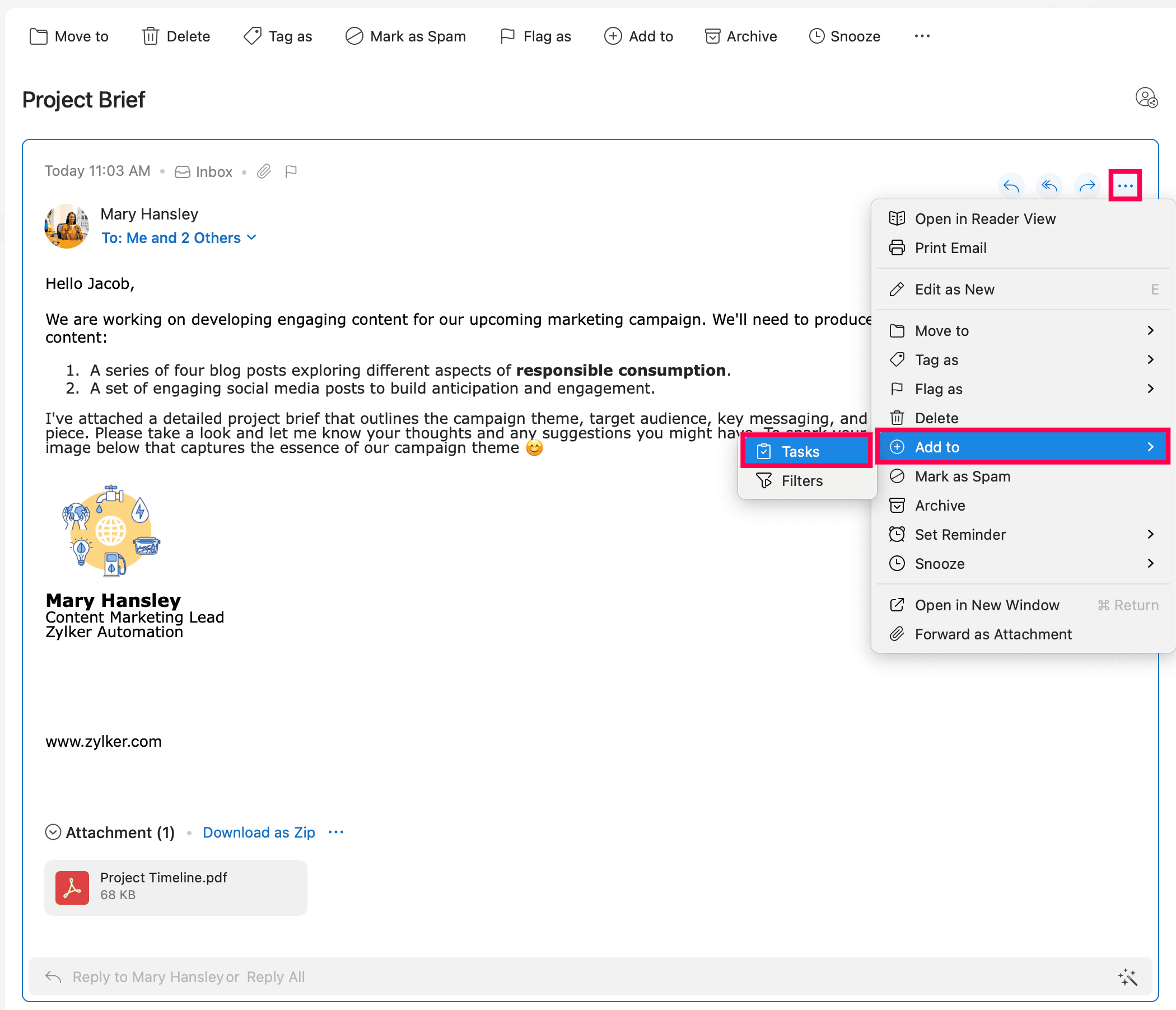Image resolution: width=1176 pixels, height=1010 pixels.
Task: Click the Reply All double-arrow icon
Action: click(x=1049, y=185)
